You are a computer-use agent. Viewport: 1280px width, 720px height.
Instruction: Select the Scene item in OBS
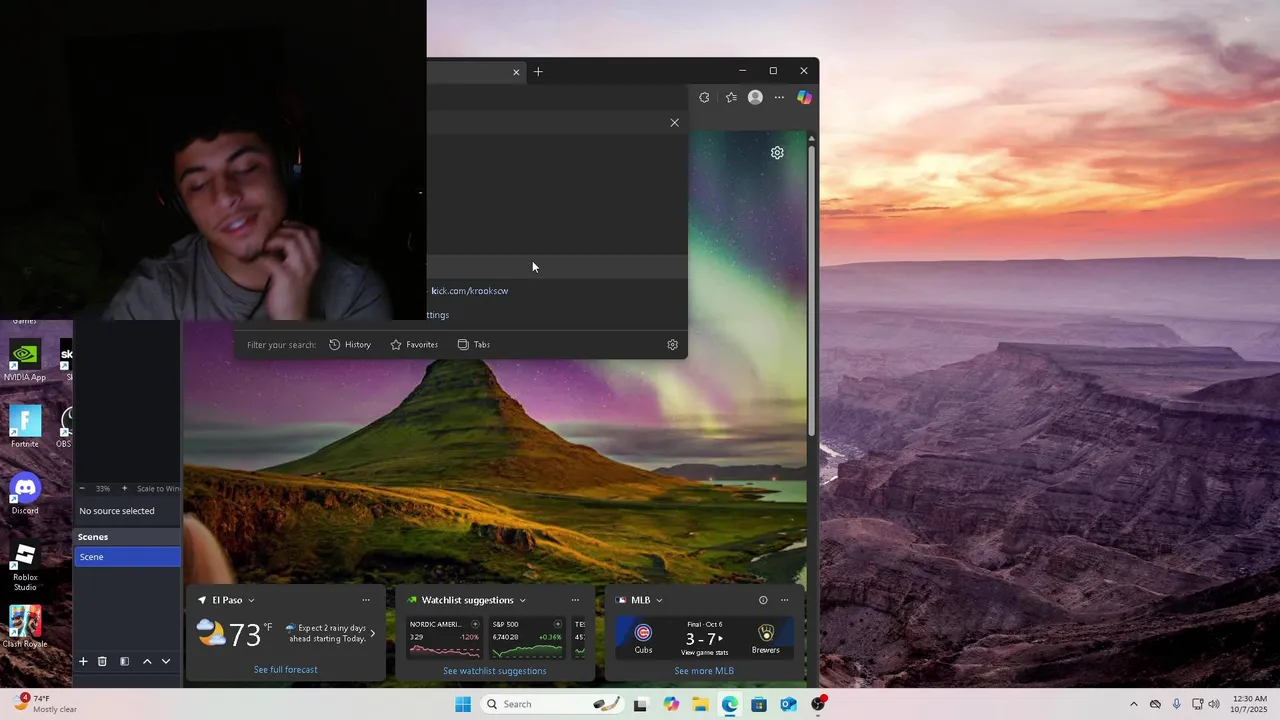pyautogui.click(x=127, y=557)
